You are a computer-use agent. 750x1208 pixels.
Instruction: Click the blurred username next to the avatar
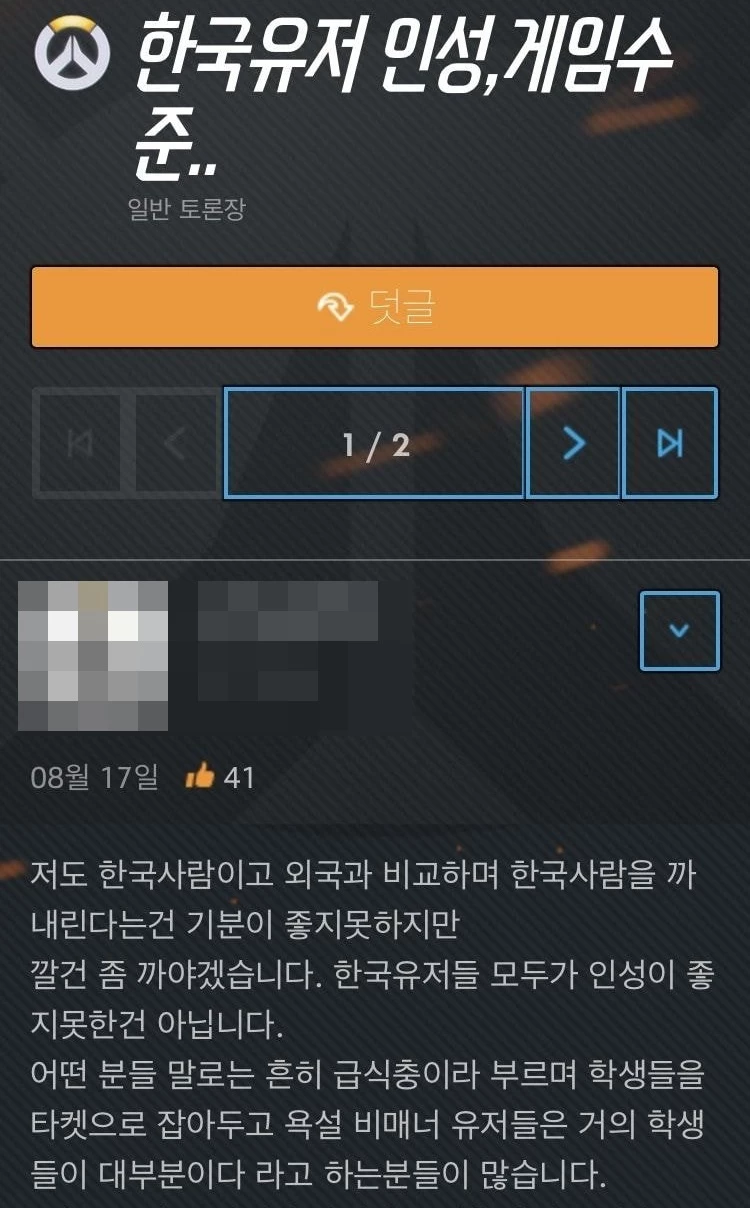[x=288, y=640]
